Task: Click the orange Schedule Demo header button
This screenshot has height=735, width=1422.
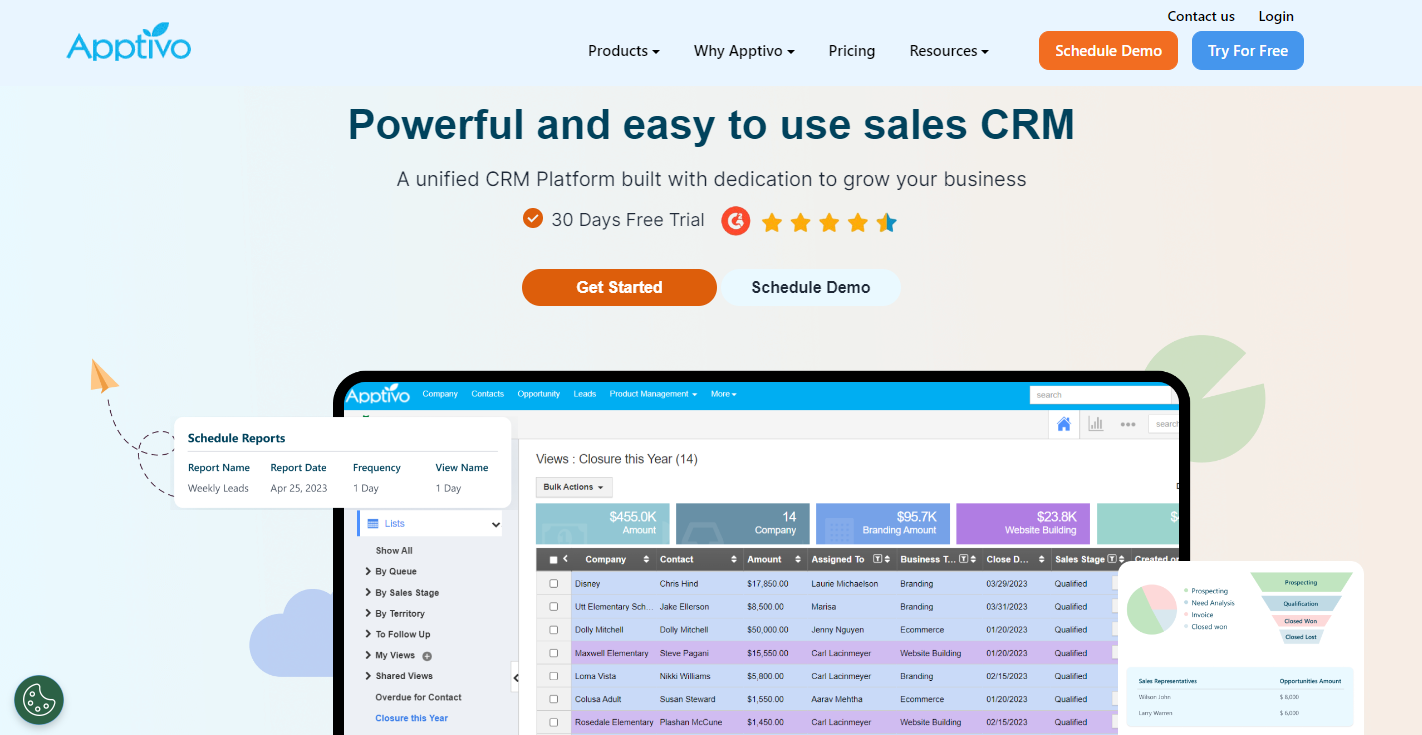Action: pos(1109,51)
